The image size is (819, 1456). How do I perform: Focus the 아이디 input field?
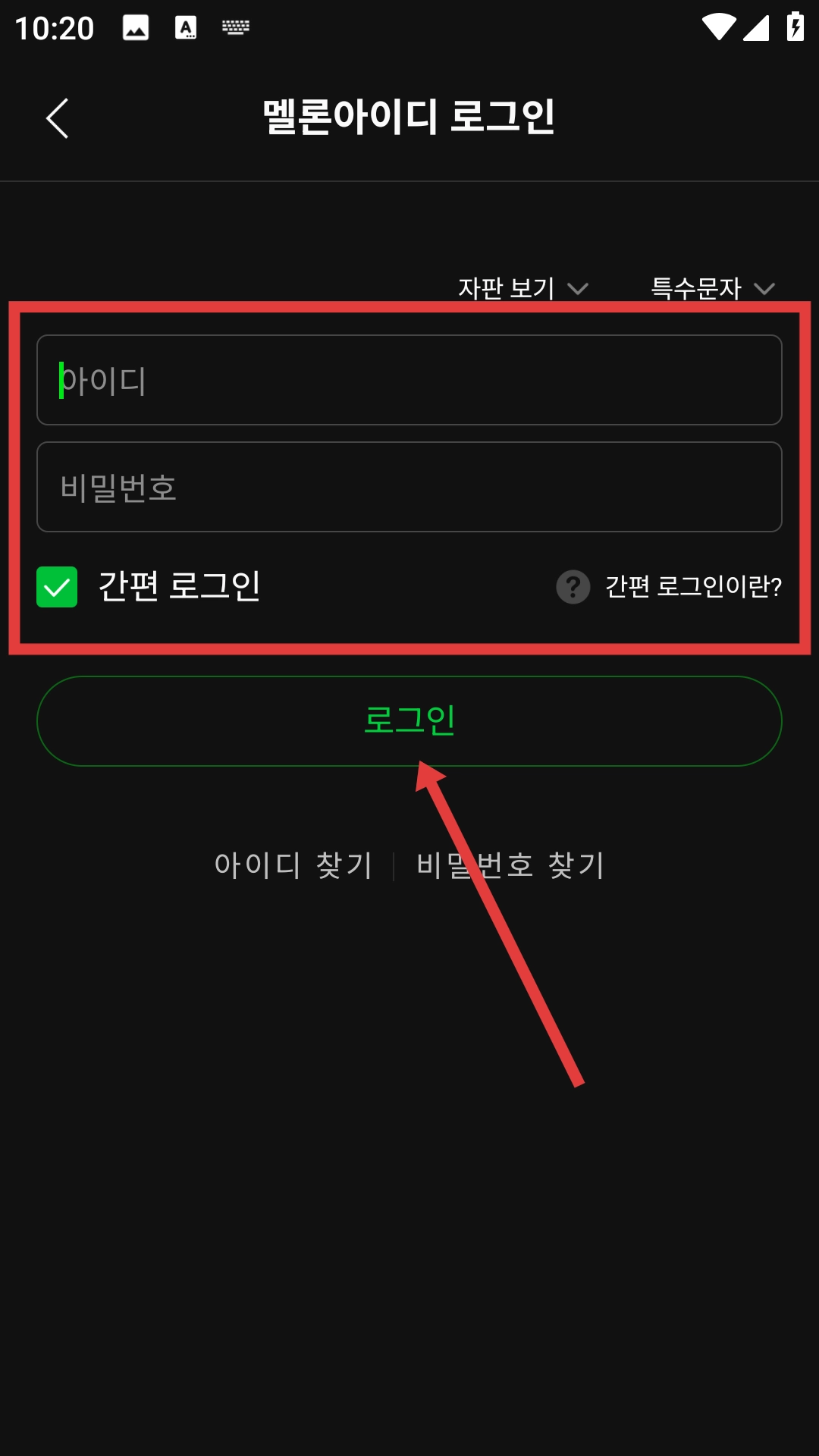(409, 380)
